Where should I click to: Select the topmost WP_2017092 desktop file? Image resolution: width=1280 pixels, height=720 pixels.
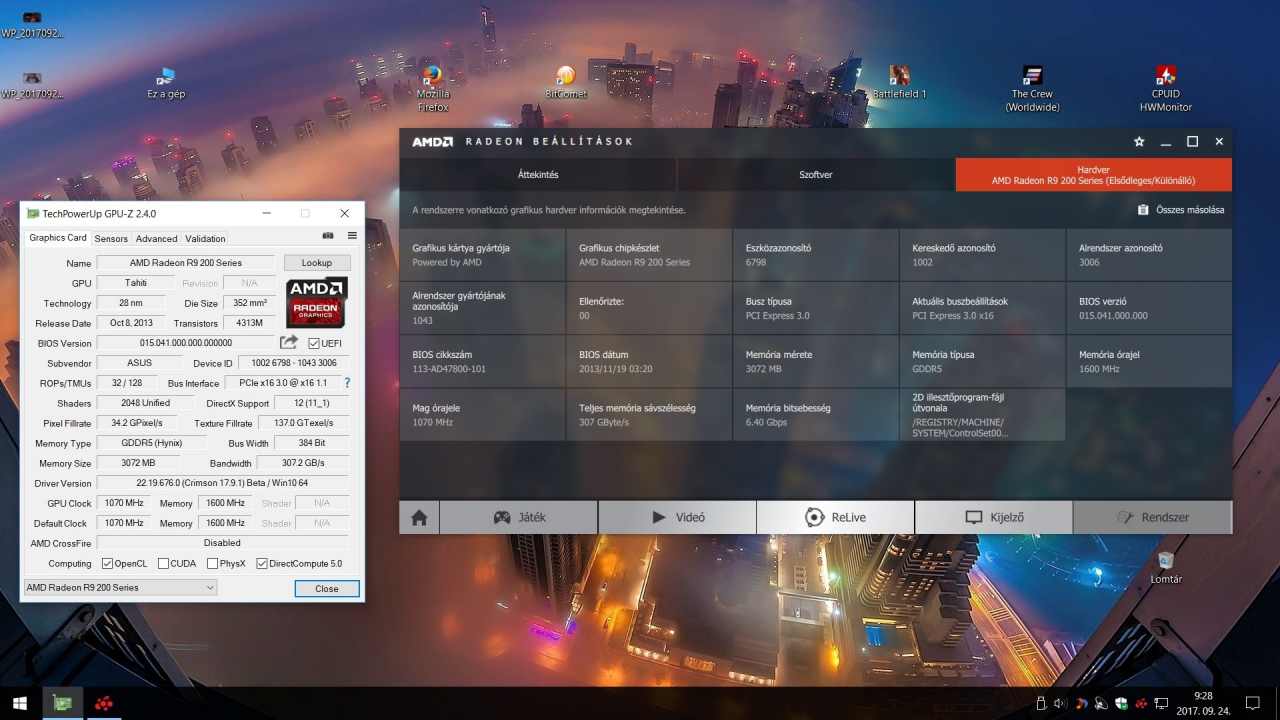(x=32, y=23)
